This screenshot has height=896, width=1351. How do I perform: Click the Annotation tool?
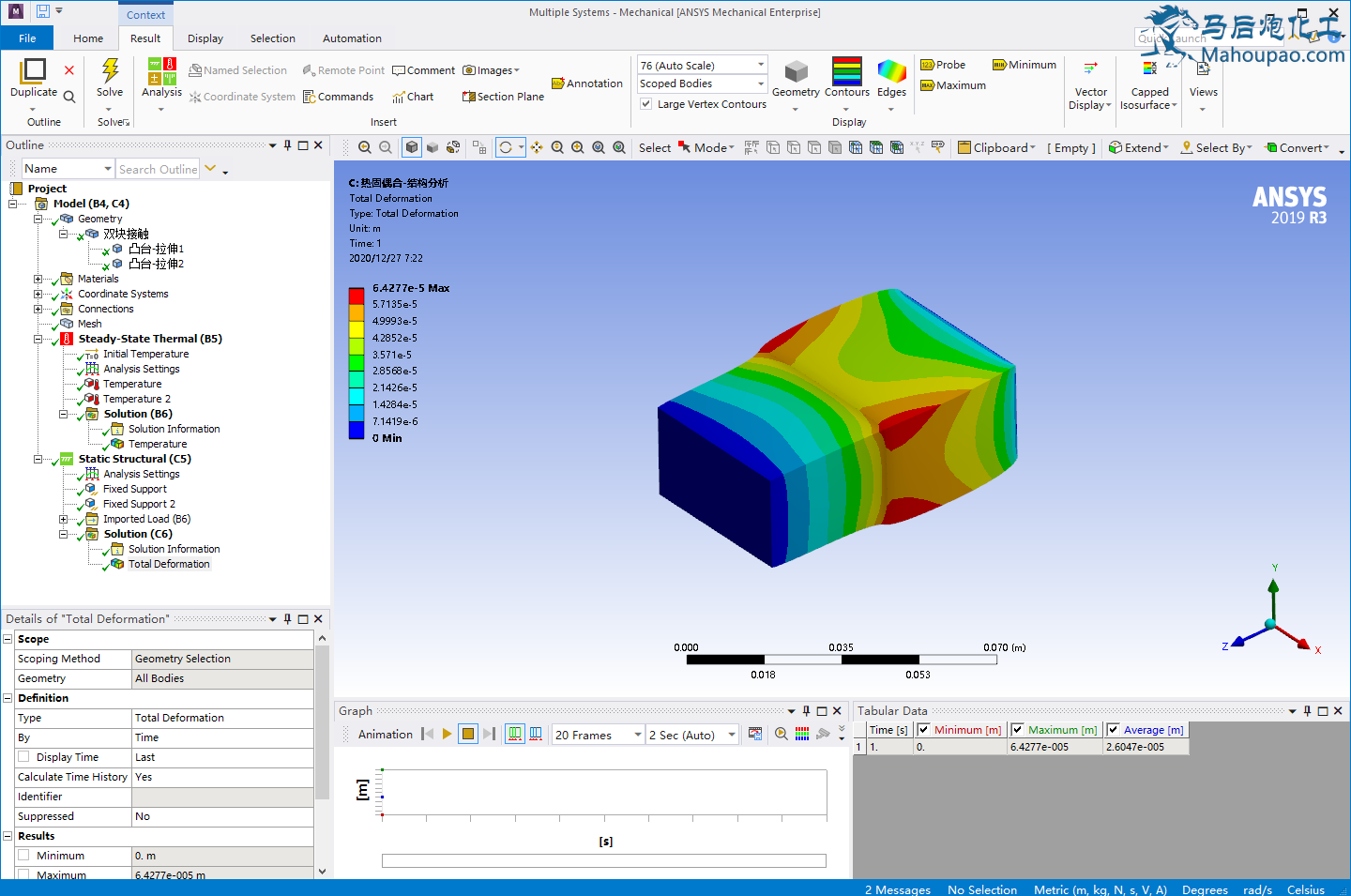pos(587,84)
